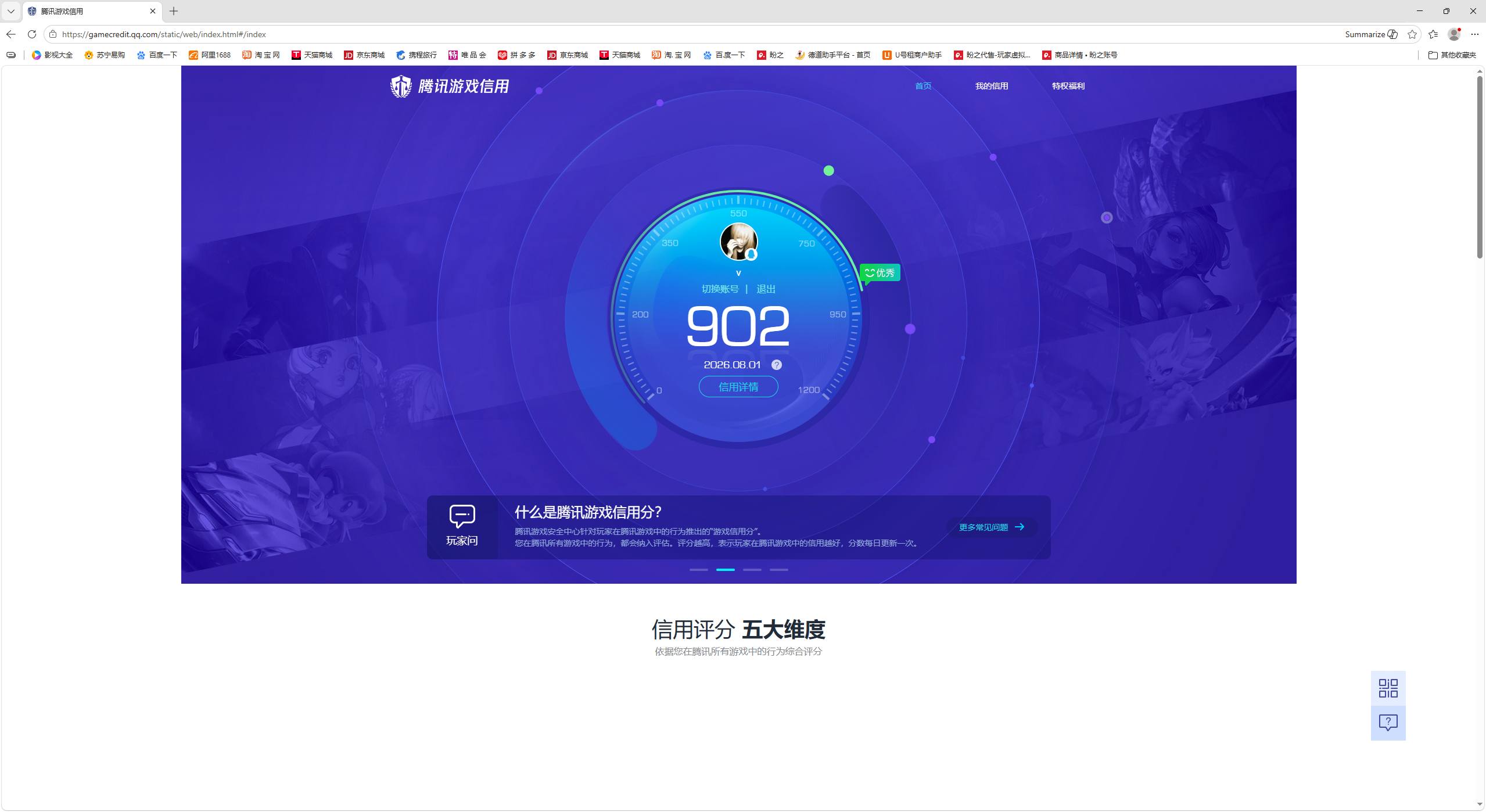The height and width of the screenshot is (812, 1486).
Task: Open a new tab with plus button
Action: pyautogui.click(x=174, y=11)
